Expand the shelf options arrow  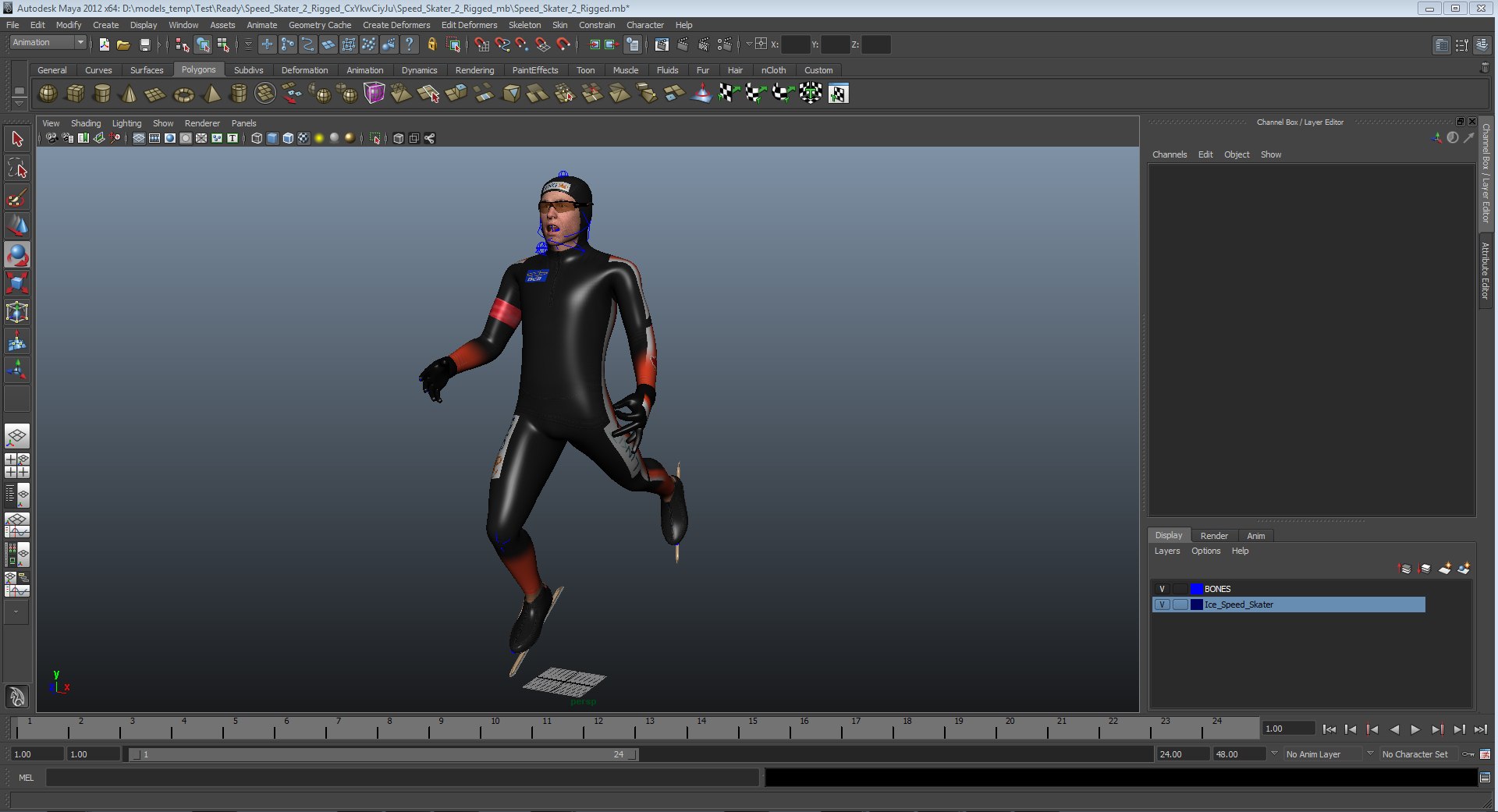click(x=19, y=103)
